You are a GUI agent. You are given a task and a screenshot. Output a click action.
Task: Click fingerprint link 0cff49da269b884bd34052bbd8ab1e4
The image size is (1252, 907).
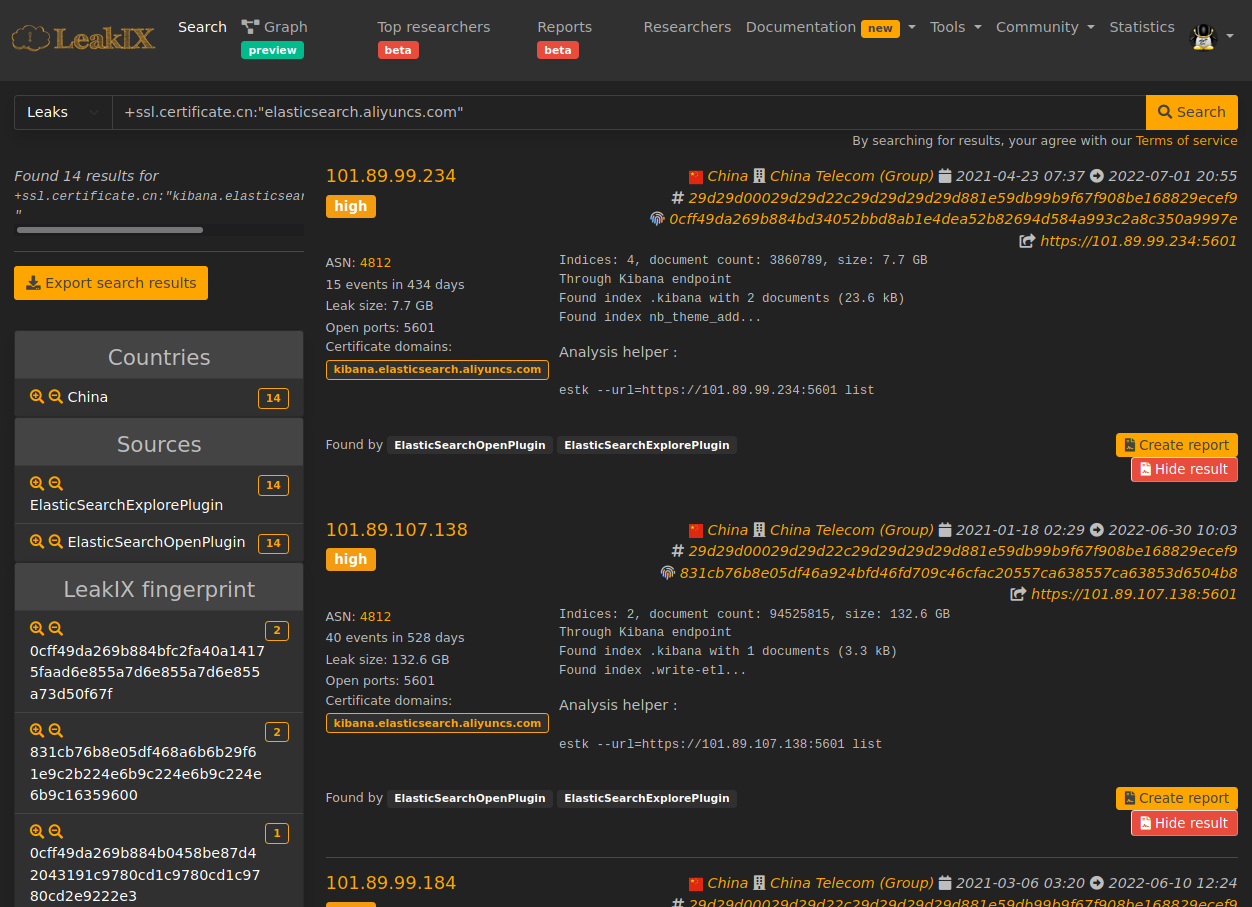[953, 219]
